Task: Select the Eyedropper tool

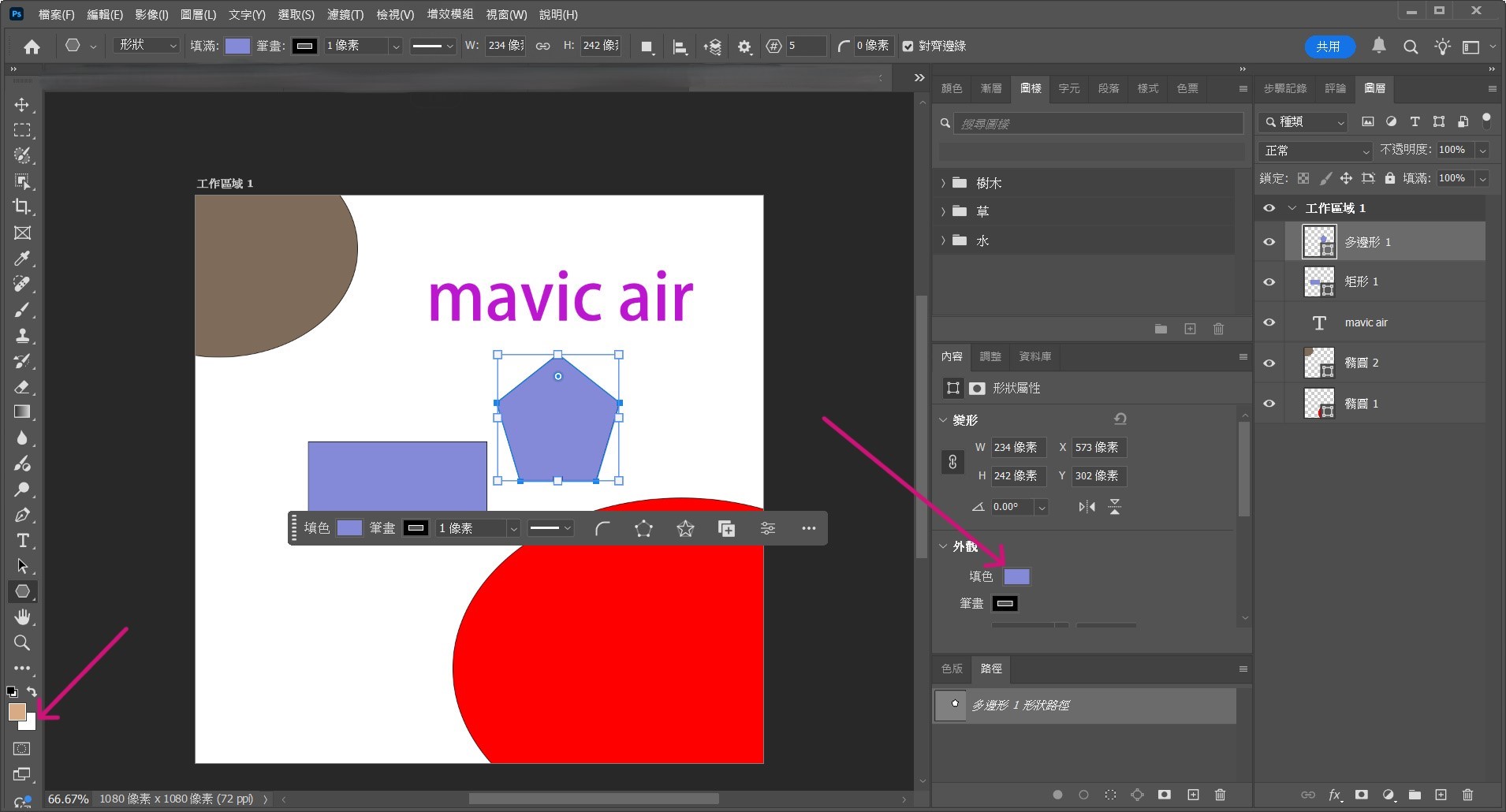Action: point(22,259)
